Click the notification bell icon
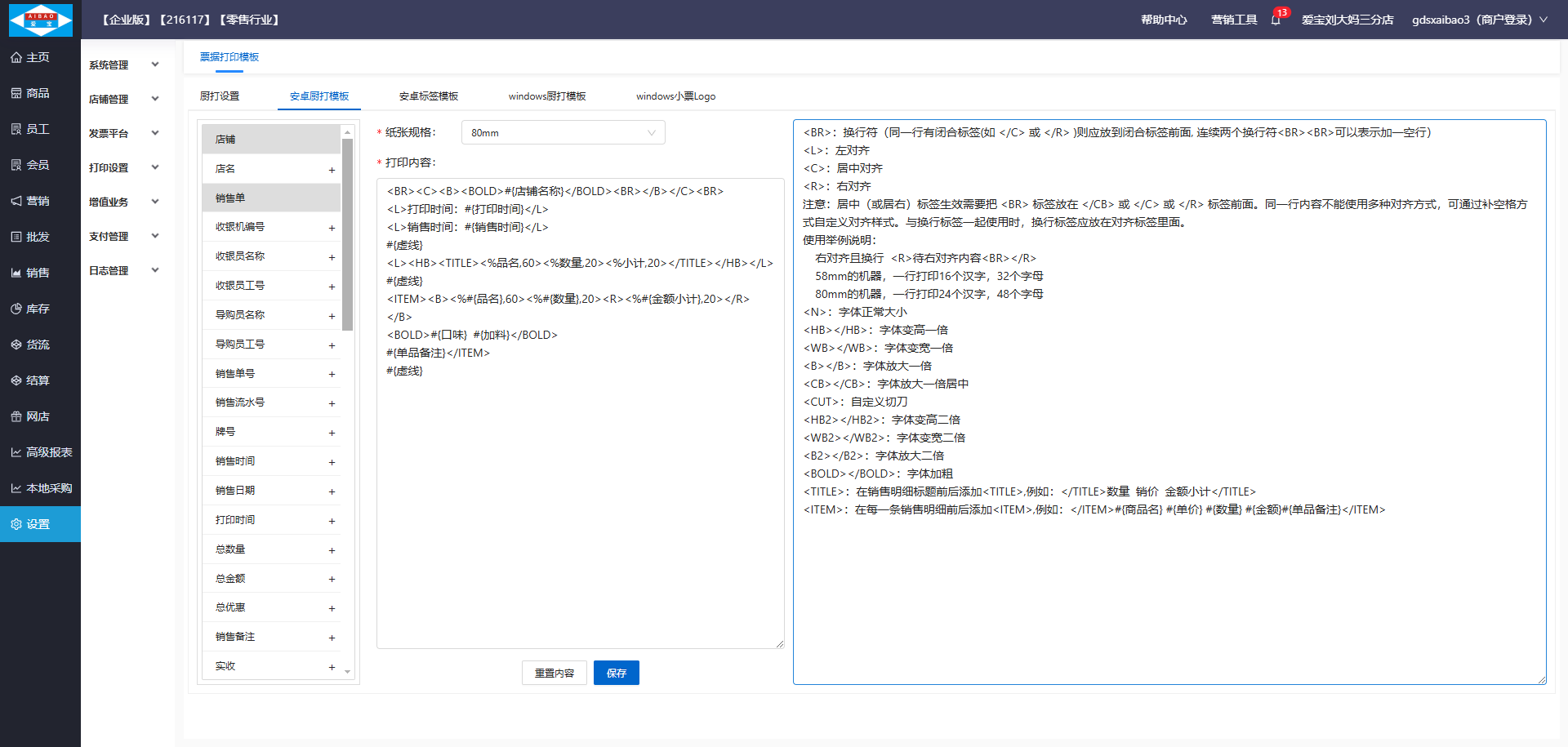Screen dimensions: 1568x747 click(x=1276, y=20)
